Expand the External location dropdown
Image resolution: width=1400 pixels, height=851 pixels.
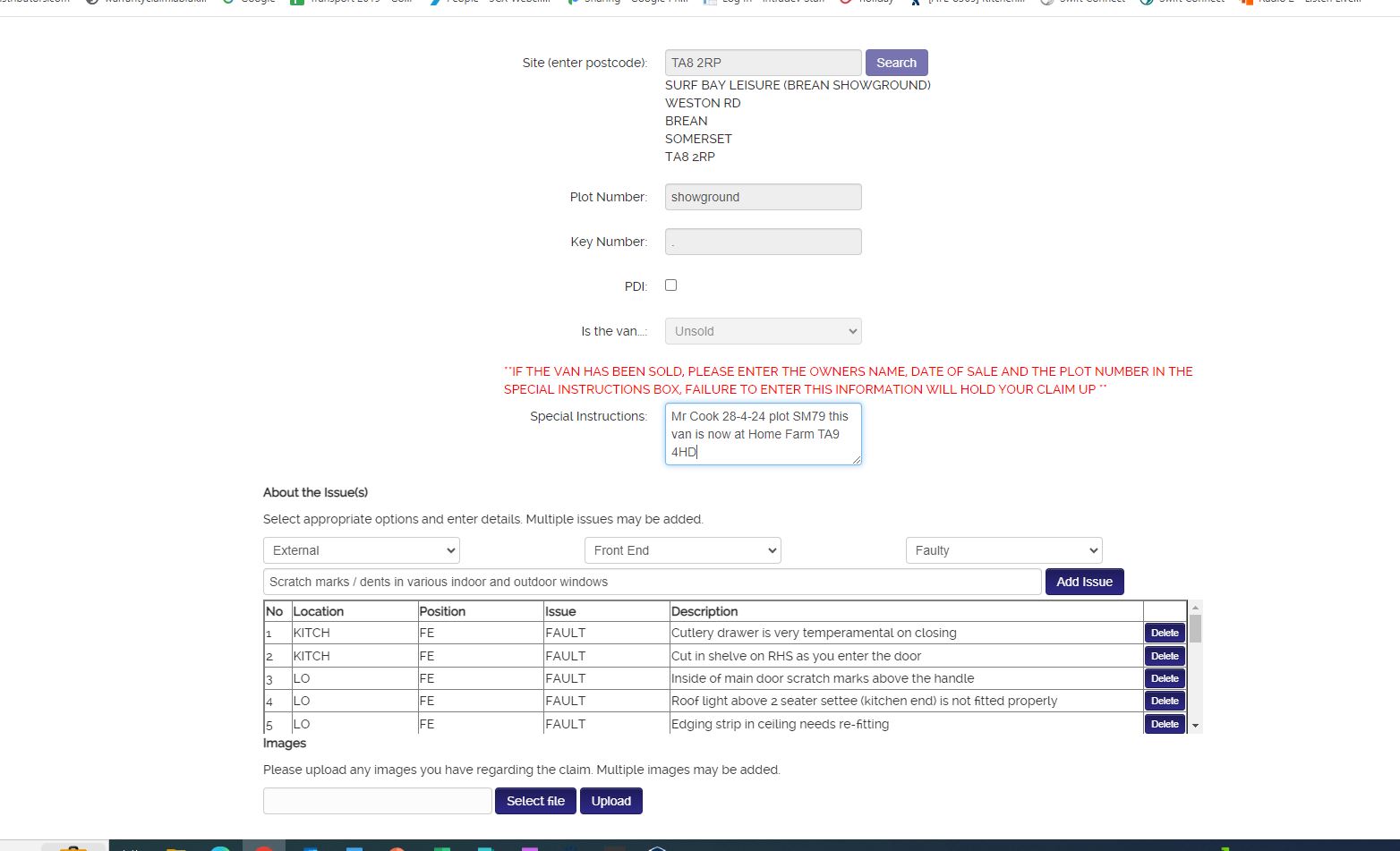click(361, 550)
